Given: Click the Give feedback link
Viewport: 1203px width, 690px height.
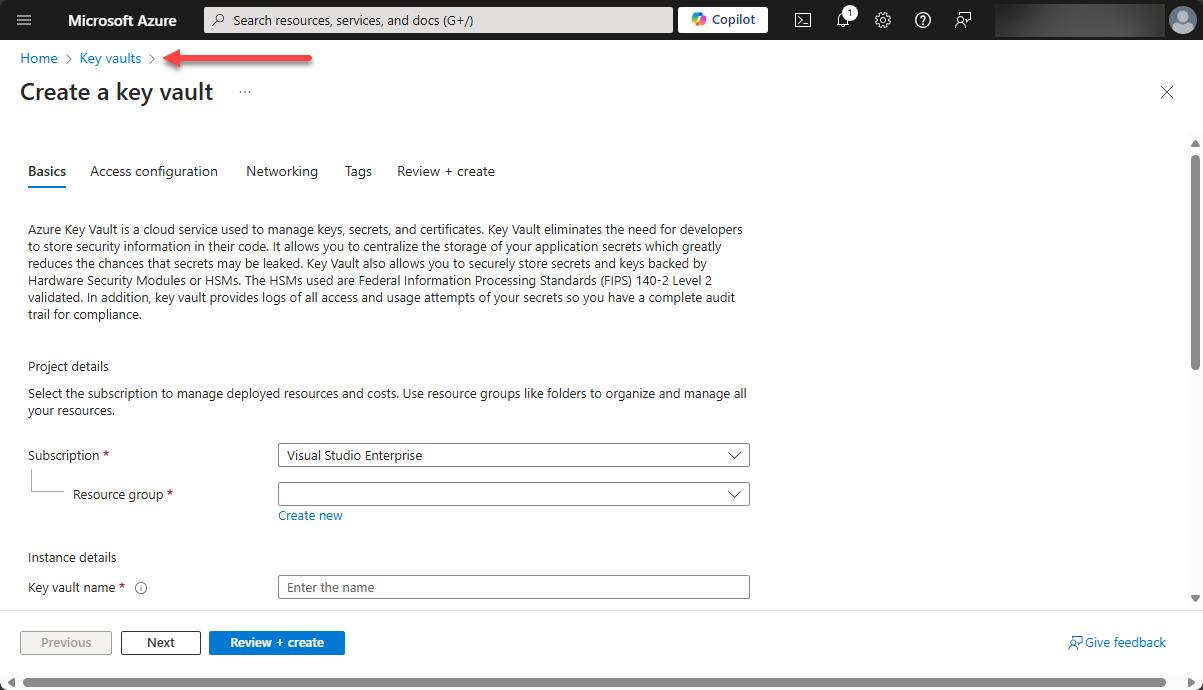Looking at the screenshot, I should (x=1117, y=643).
